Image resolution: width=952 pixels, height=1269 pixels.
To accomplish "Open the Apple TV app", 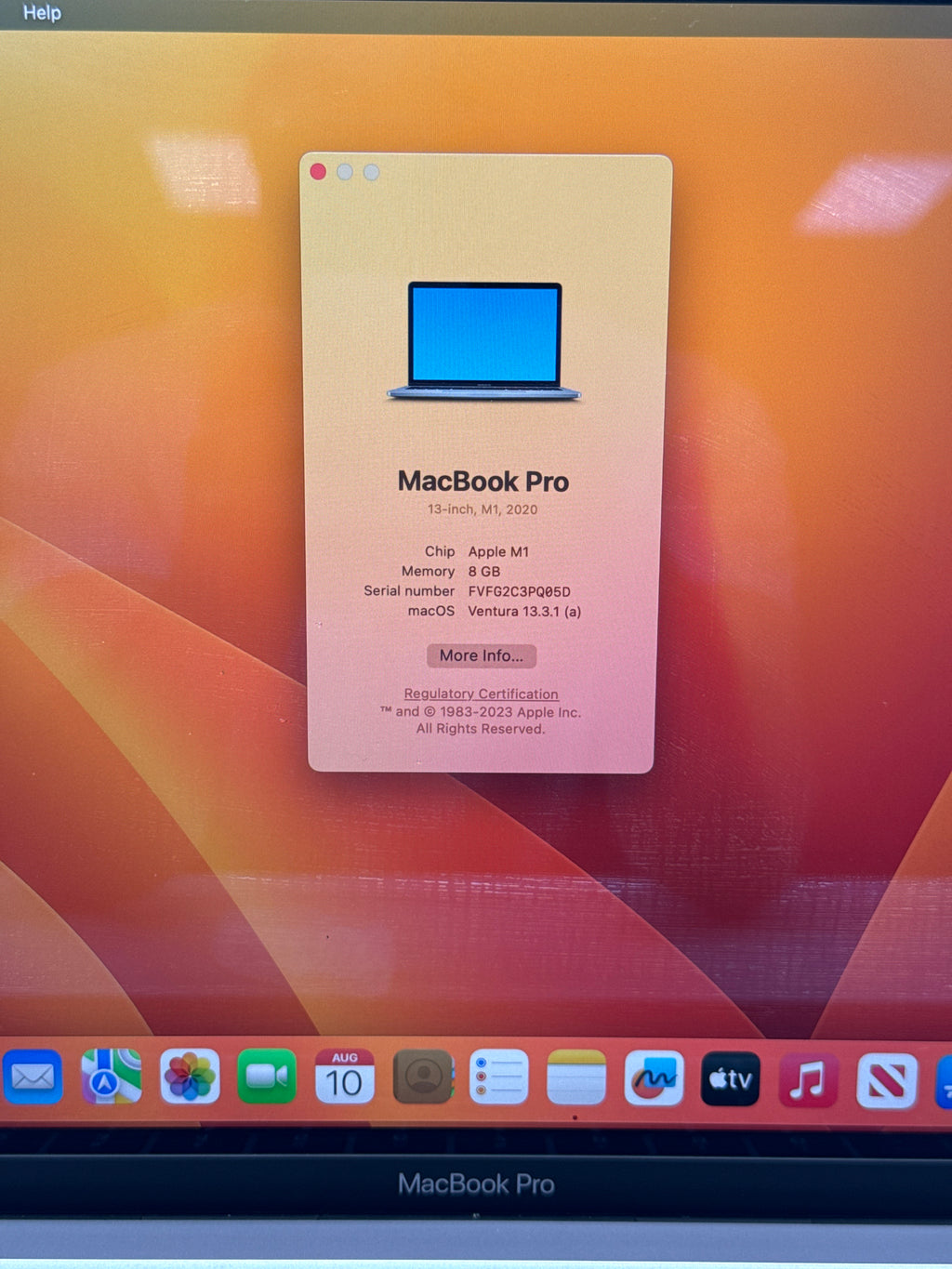I will [x=730, y=1079].
